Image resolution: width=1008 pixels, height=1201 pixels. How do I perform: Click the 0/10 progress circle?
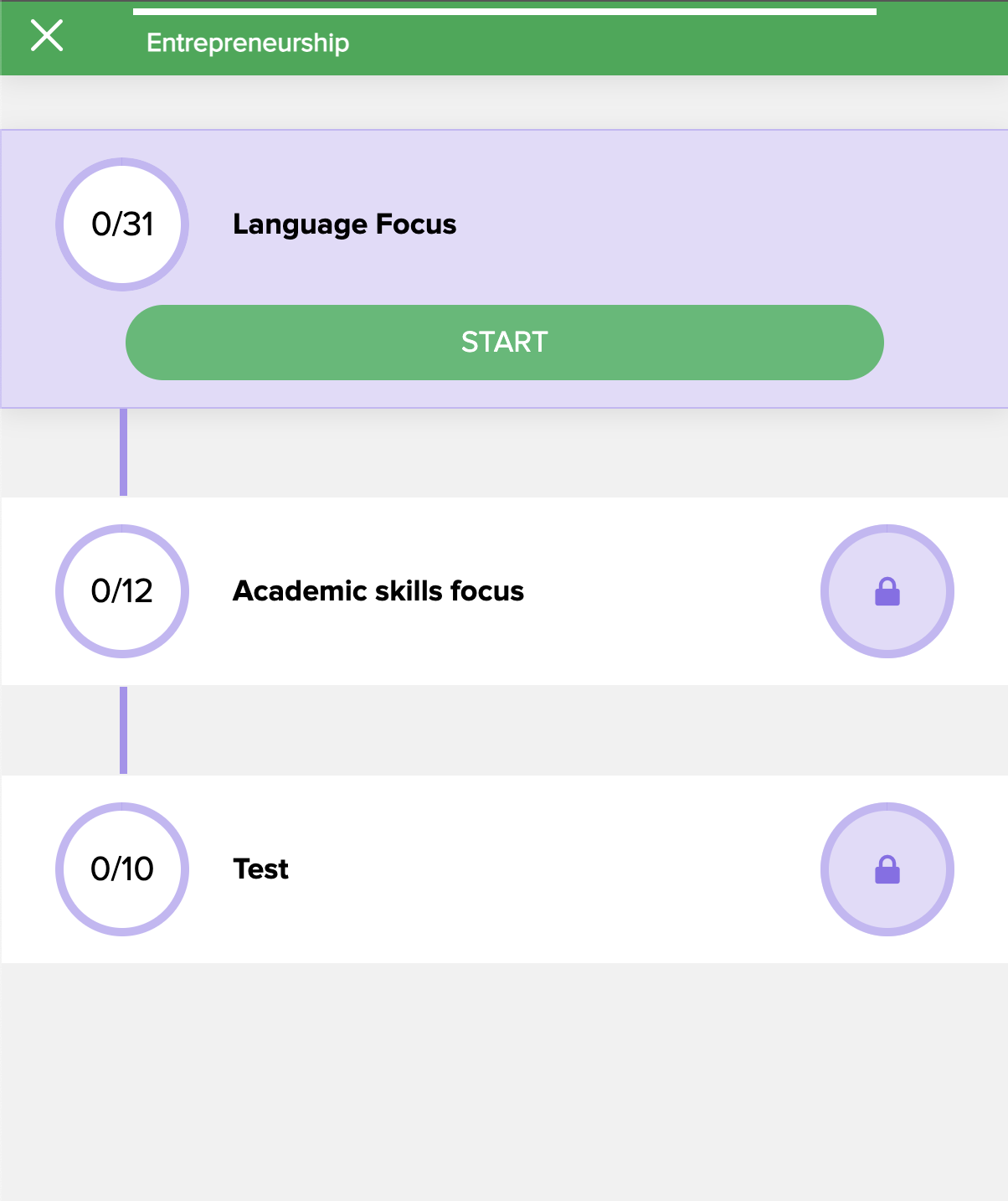(122, 869)
